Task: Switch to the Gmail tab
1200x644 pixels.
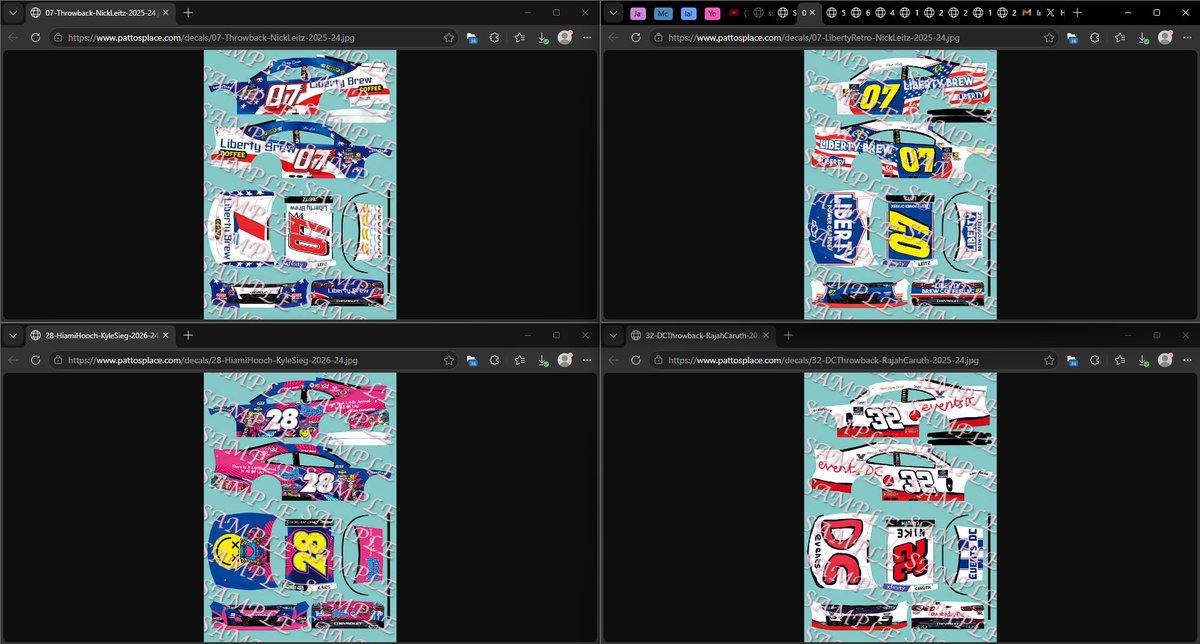Action: pos(1031,13)
